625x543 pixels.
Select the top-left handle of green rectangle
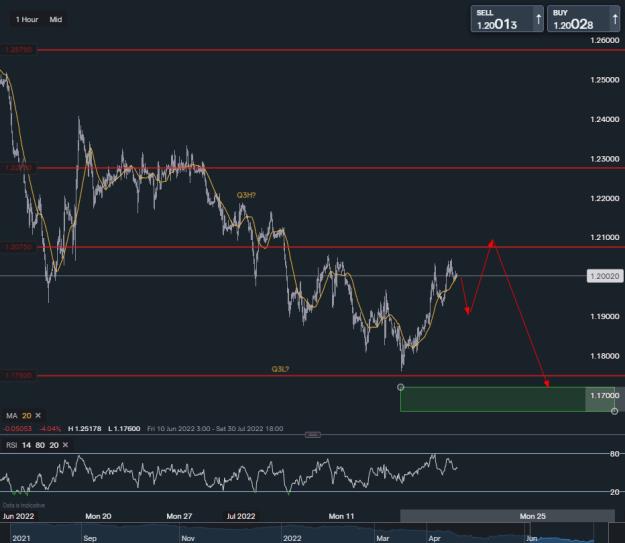[x=401, y=387]
